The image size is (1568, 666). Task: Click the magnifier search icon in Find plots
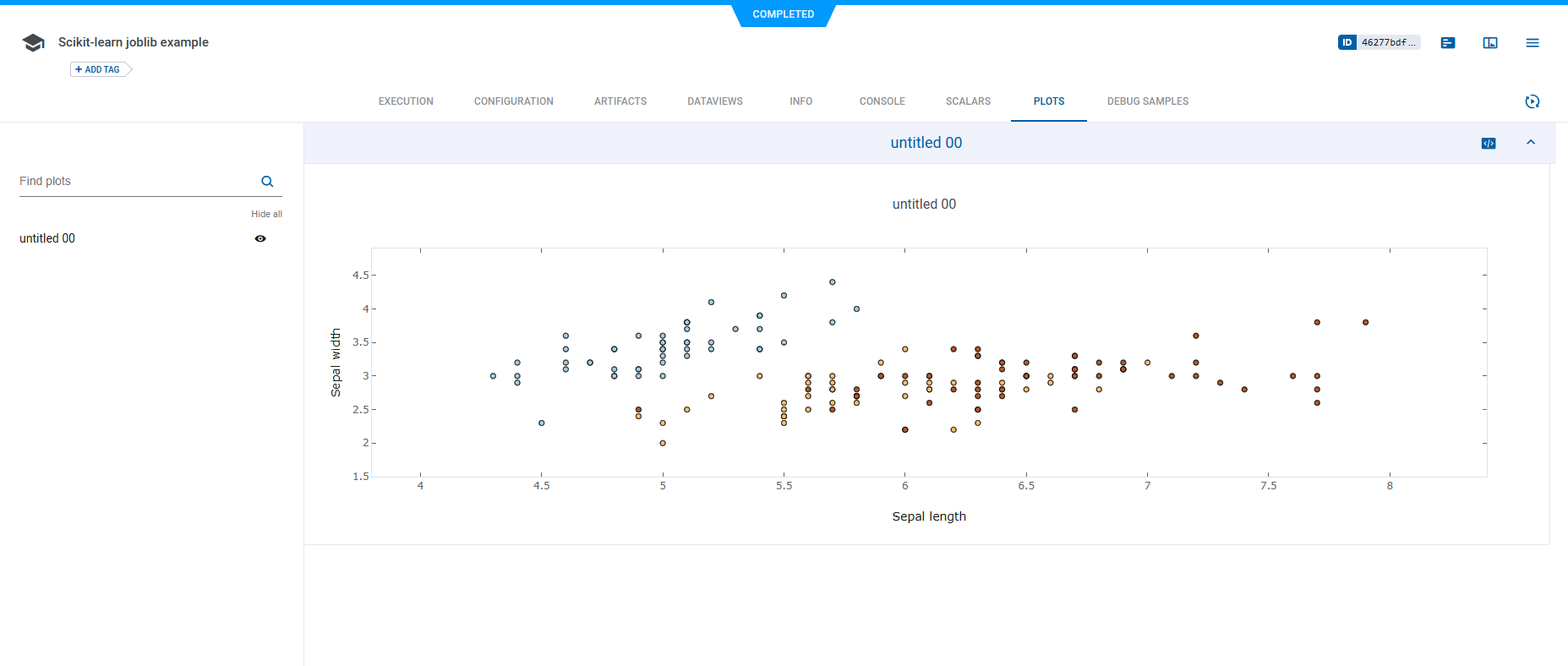267,182
